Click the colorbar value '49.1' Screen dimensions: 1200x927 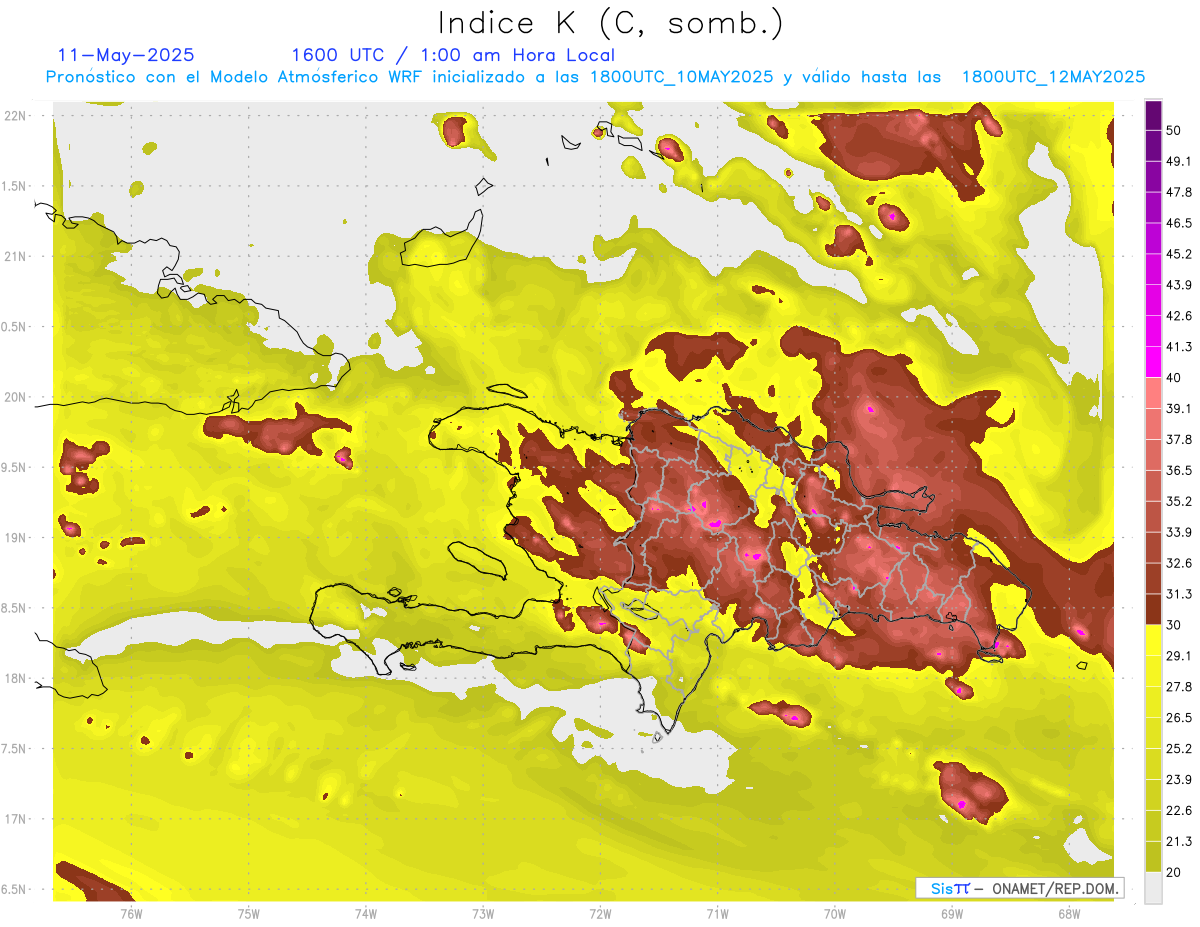(x=1180, y=161)
